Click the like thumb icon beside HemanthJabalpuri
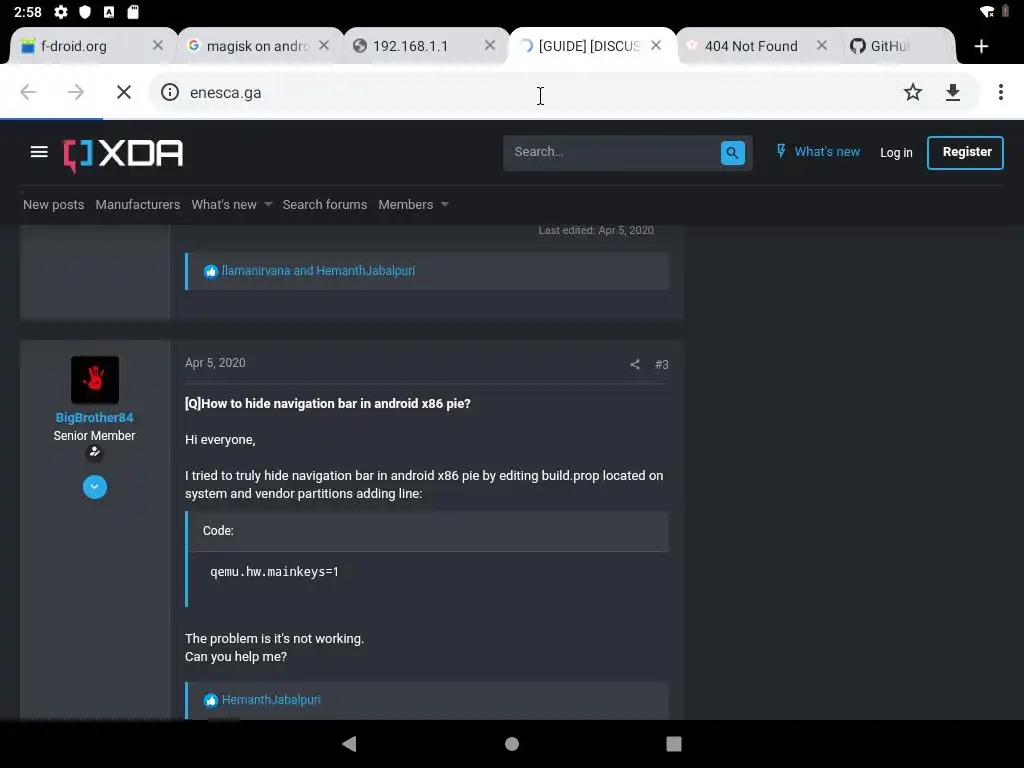Image resolution: width=1024 pixels, height=768 pixels. click(x=210, y=701)
